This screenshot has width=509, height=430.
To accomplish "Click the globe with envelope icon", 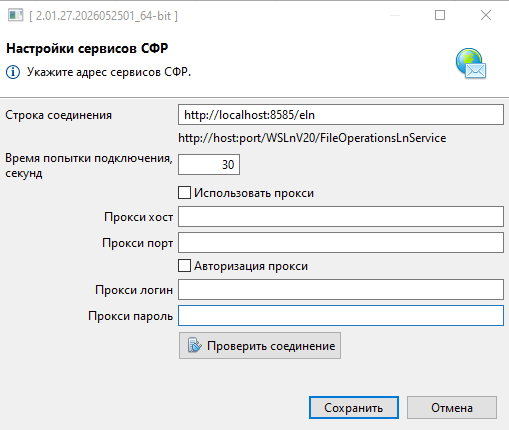I will [x=471, y=63].
